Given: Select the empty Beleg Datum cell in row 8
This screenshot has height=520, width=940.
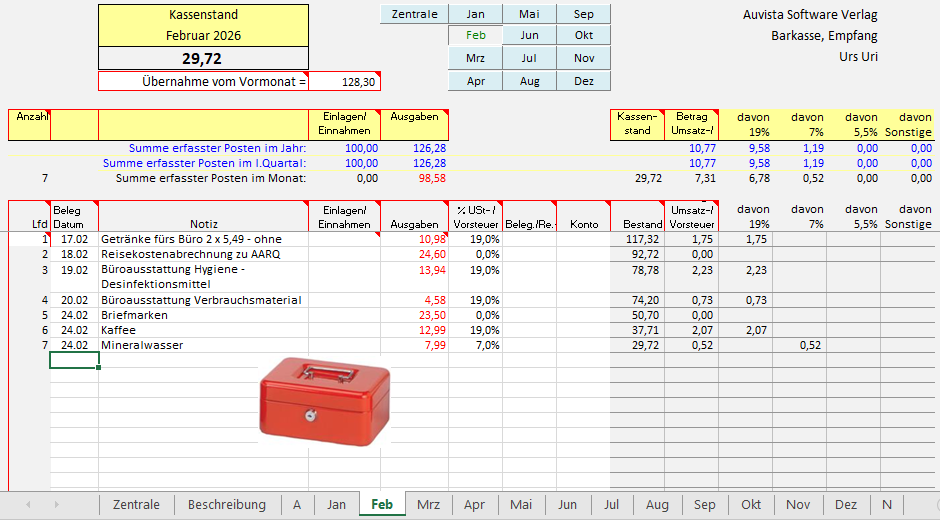Looking at the screenshot, I should coord(74,360).
